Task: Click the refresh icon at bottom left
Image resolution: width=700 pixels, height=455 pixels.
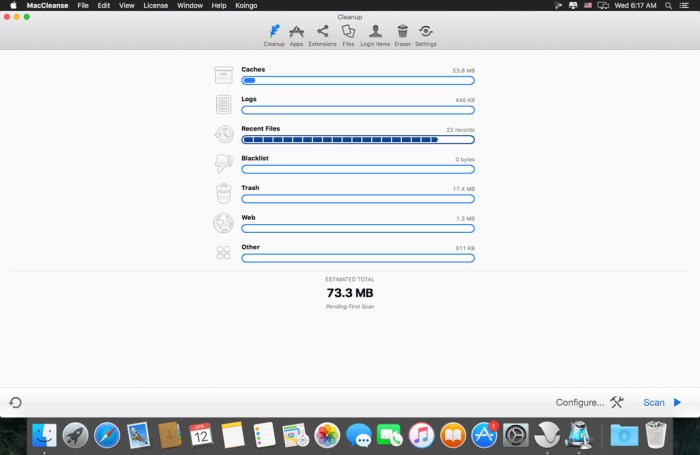Action: (x=16, y=402)
